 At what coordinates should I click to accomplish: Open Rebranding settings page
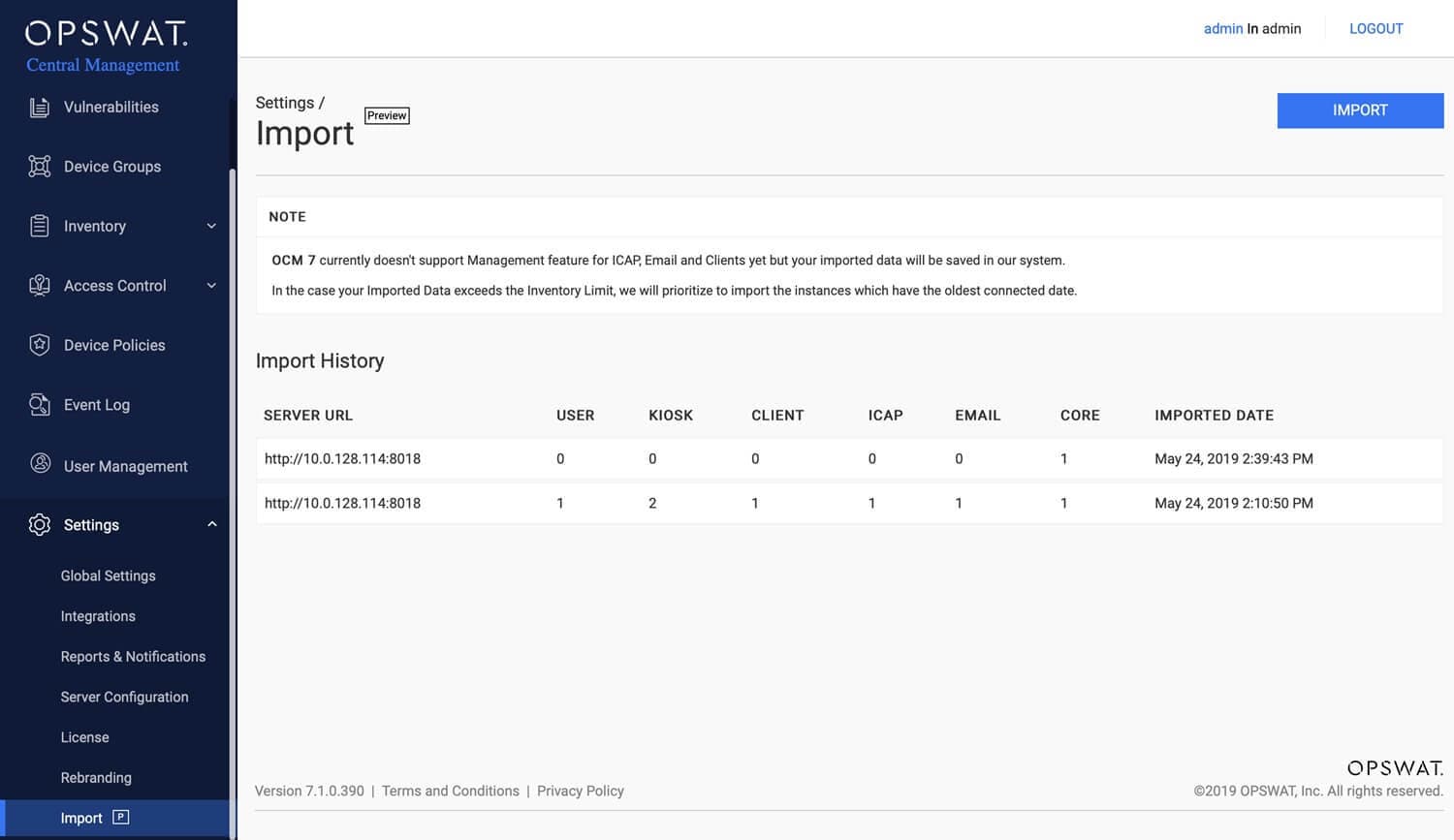96,778
